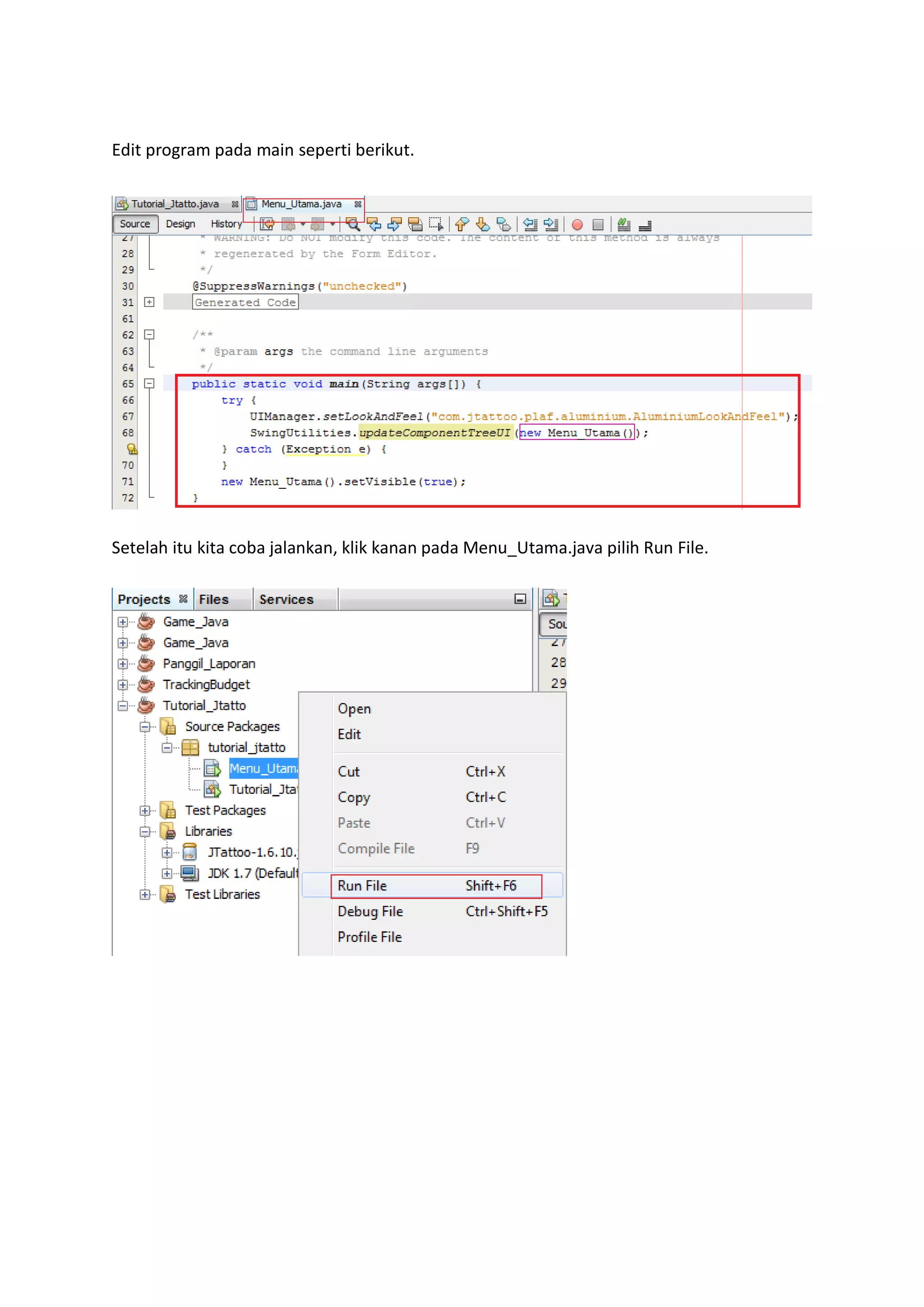Click the Forward navigation icon in editor toolbar
This screenshot has width=924, height=1307.
(318, 224)
